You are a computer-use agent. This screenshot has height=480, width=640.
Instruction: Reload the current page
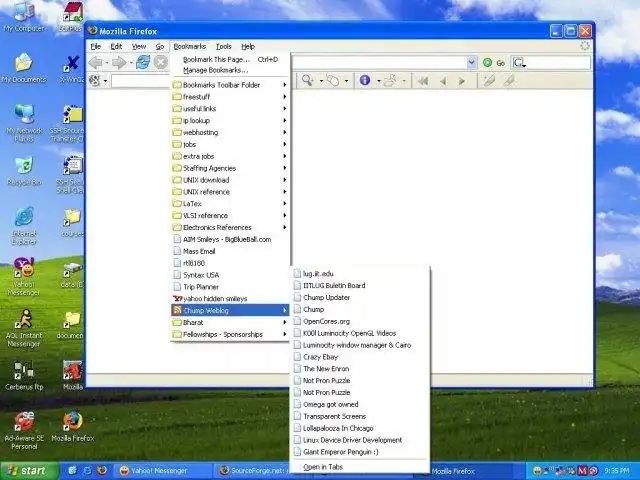tap(143, 63)
